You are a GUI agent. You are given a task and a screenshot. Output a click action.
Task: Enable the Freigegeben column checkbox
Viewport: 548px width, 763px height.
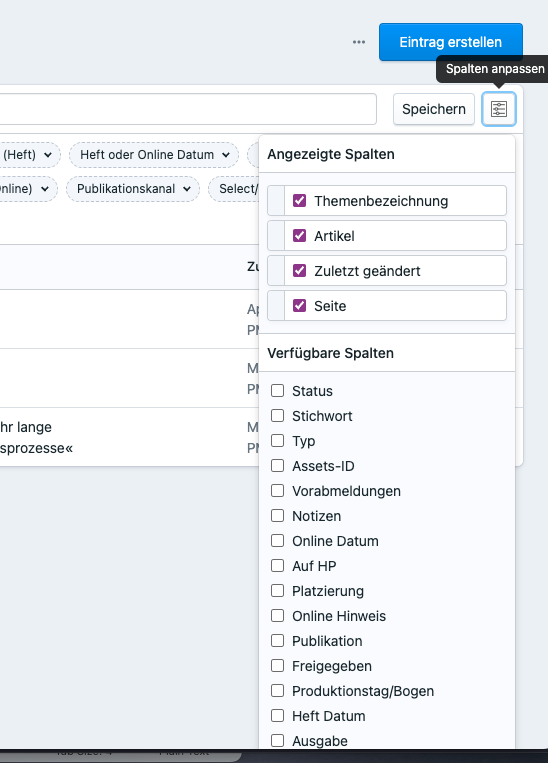tap(277, 666)
